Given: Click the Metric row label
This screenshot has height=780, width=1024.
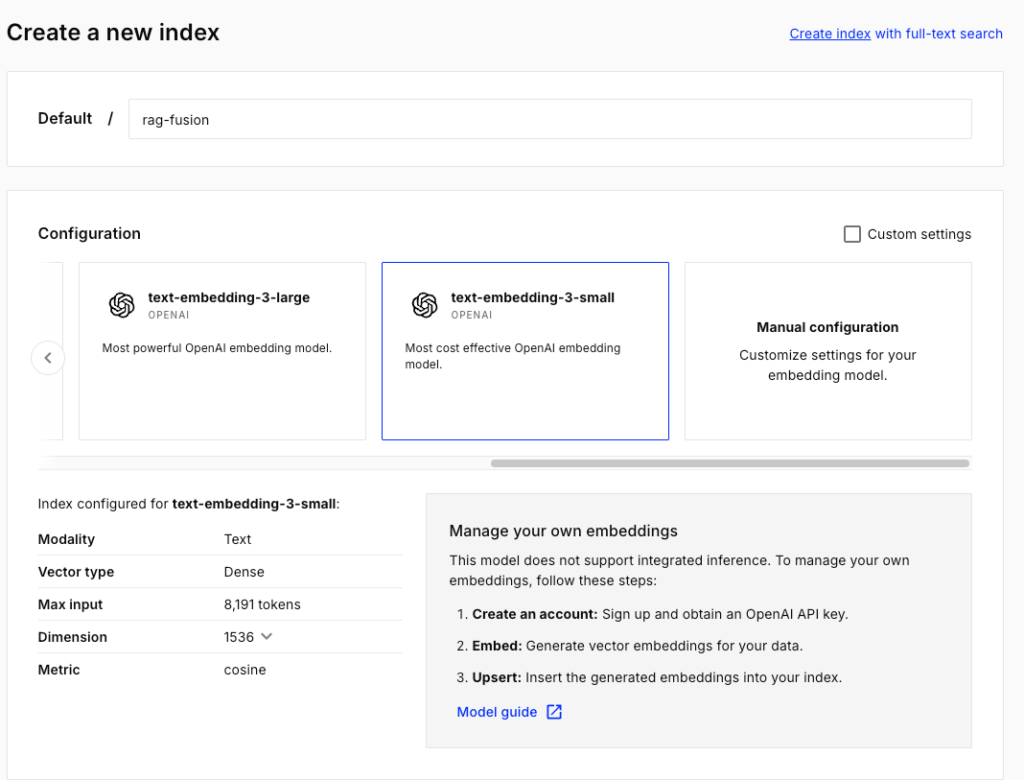Looking at the screenshot, I should pos(59,670).
